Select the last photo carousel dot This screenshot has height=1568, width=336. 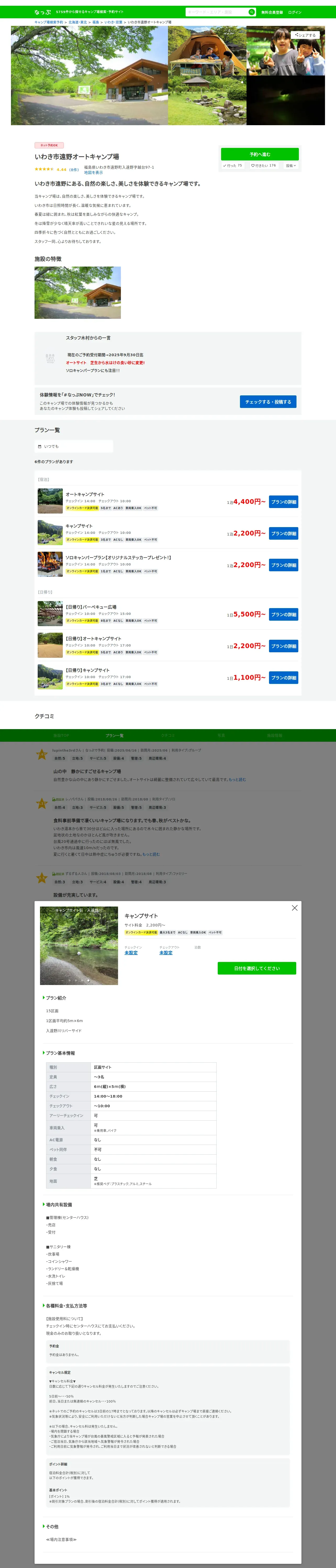(88, 980)
